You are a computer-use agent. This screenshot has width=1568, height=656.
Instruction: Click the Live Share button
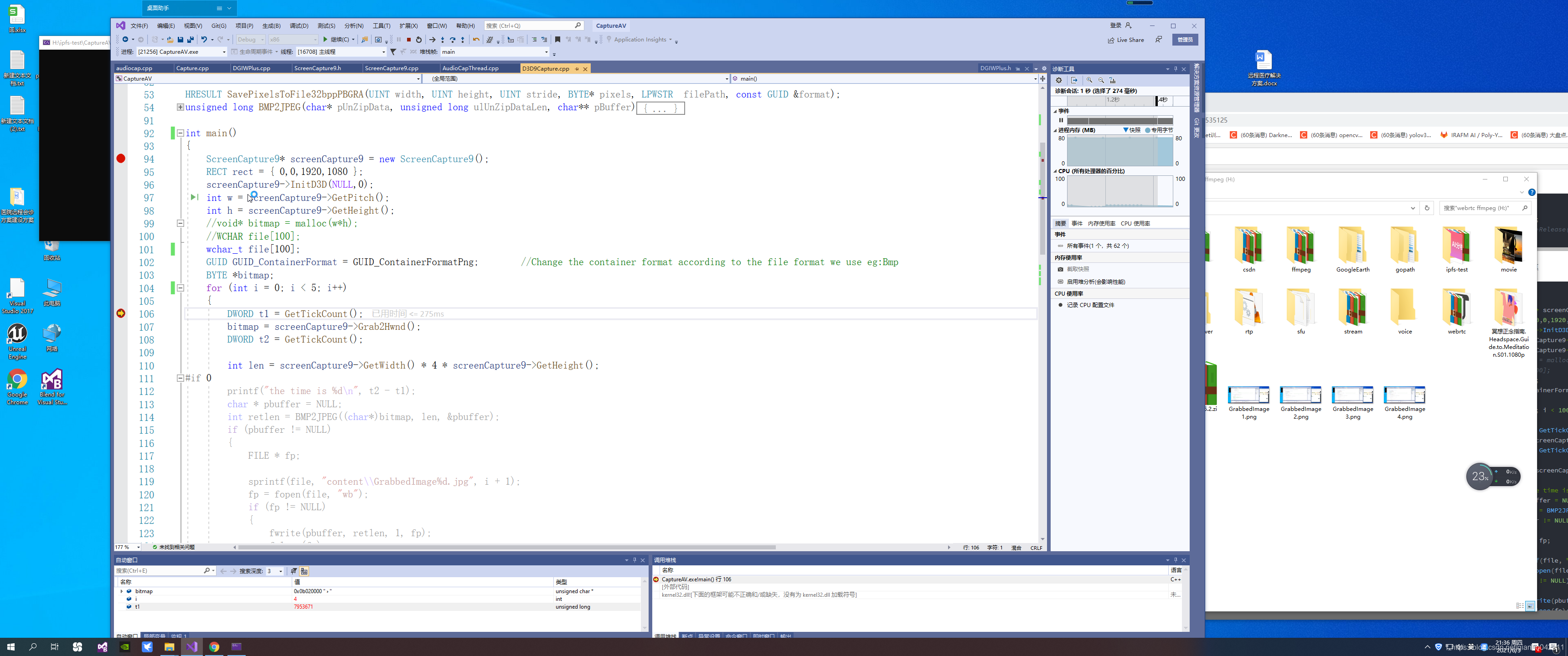coord(1125,40)
